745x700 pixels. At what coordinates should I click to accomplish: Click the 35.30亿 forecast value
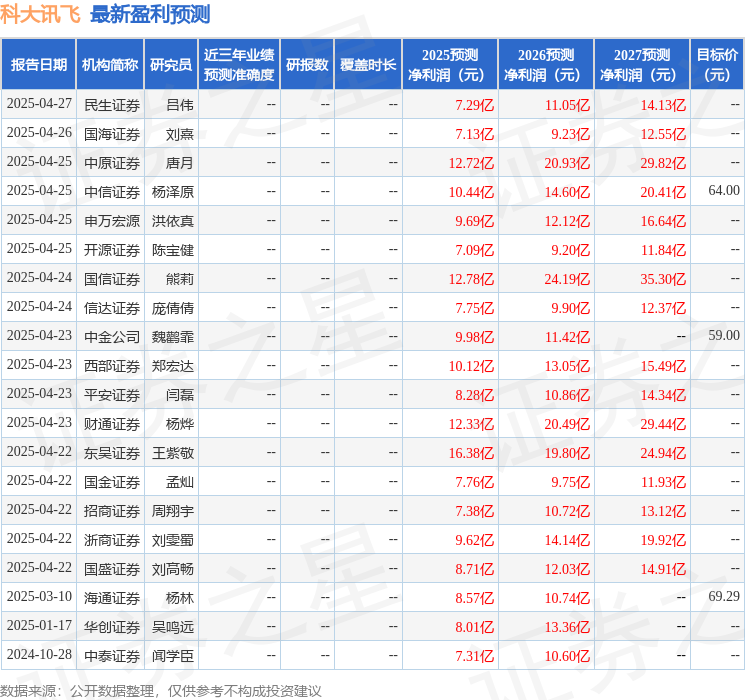pos(662,279)
